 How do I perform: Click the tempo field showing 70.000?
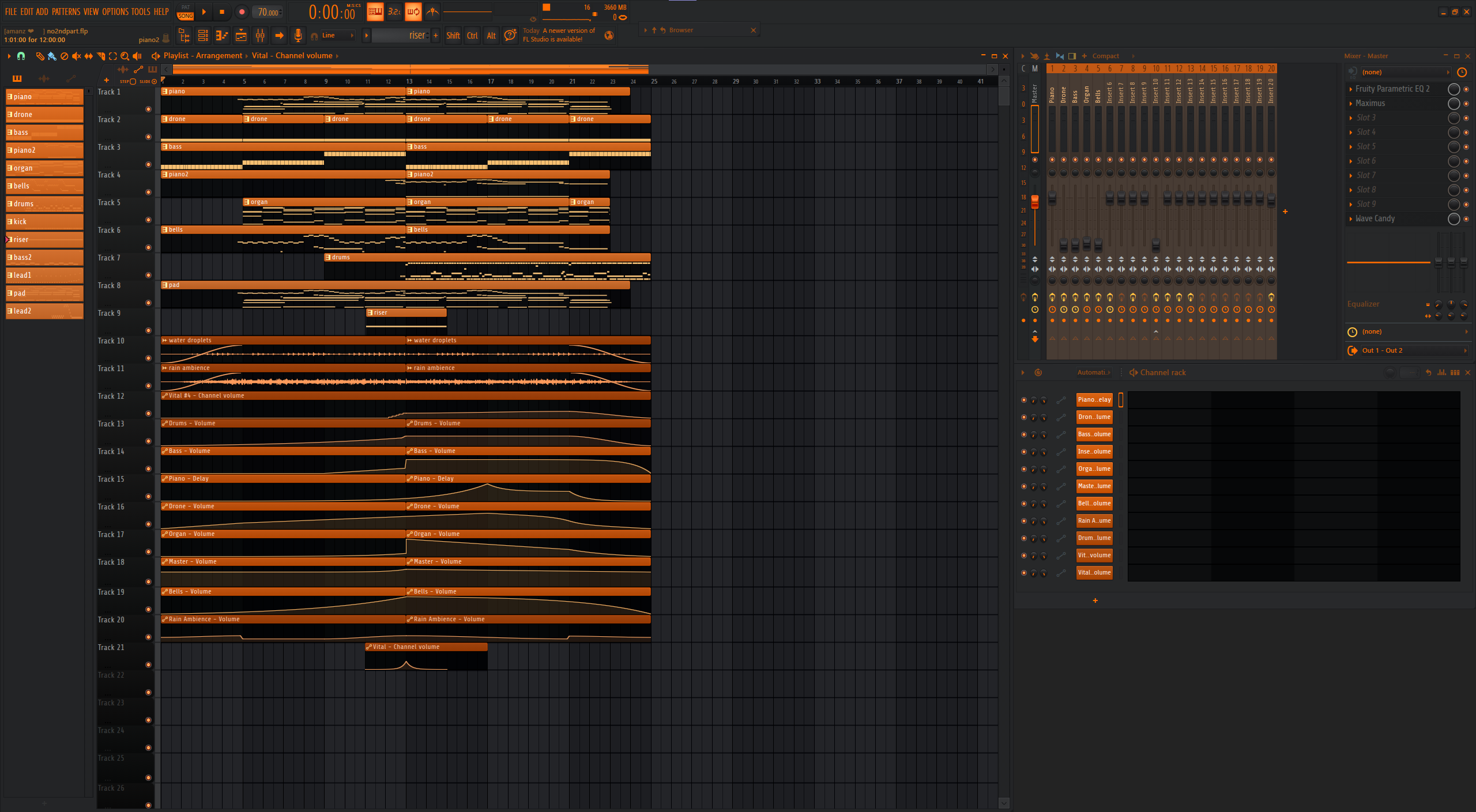268,12
